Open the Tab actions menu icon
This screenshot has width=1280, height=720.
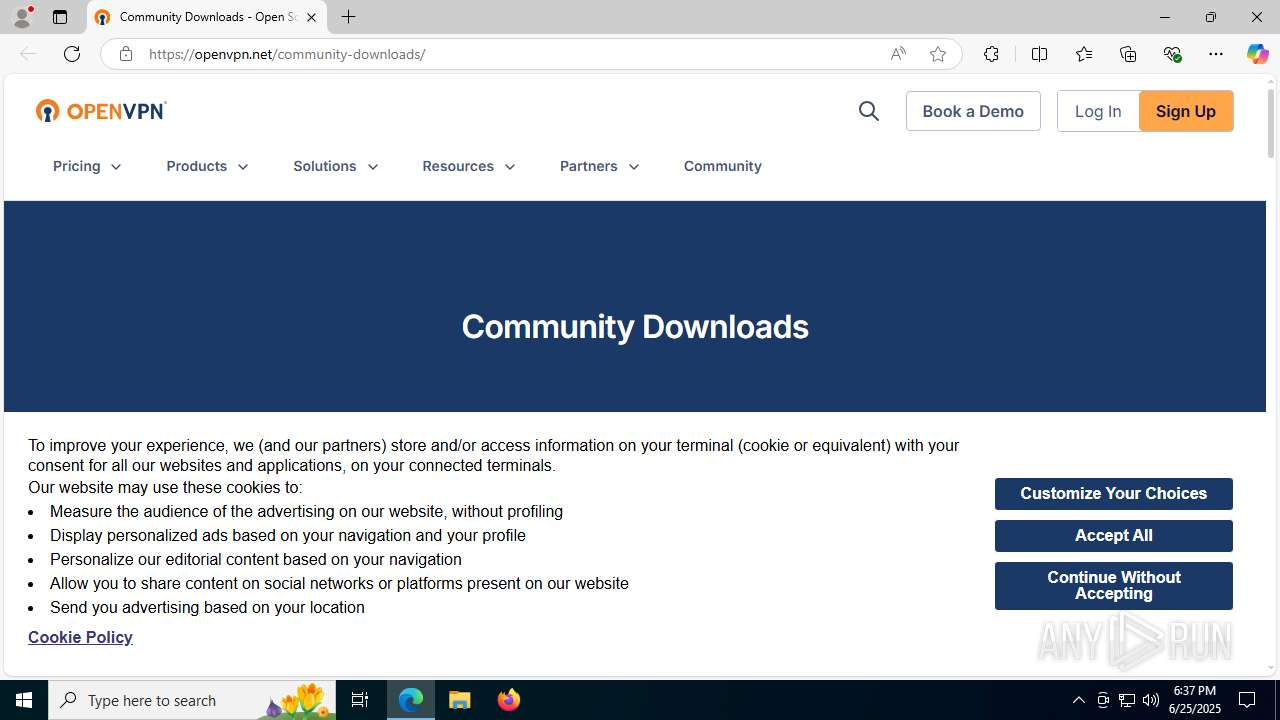pos(60,17)
